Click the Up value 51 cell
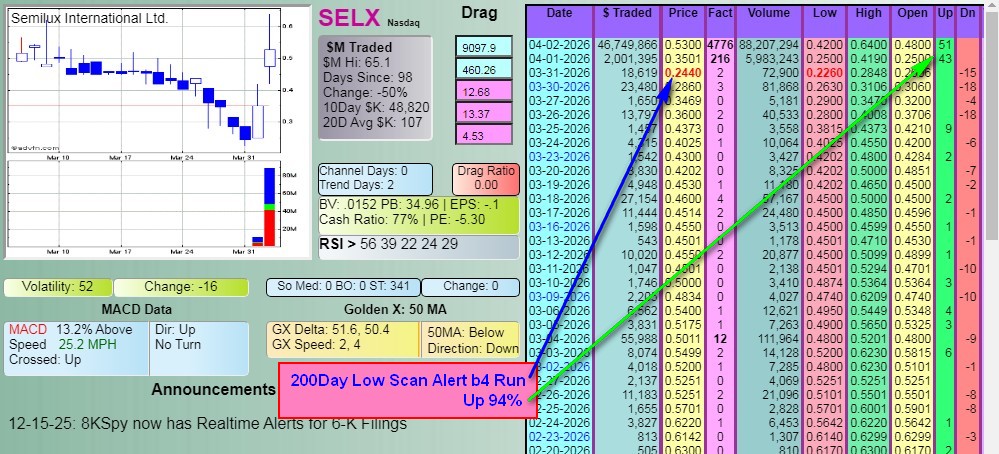This screenshot has height=454, width=999. pos(945,45)
